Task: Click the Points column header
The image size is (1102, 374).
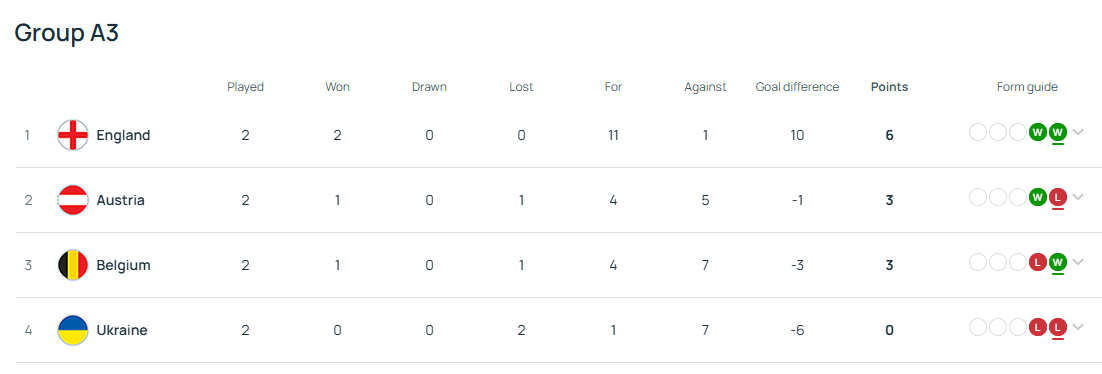Action: click(889, 87)
